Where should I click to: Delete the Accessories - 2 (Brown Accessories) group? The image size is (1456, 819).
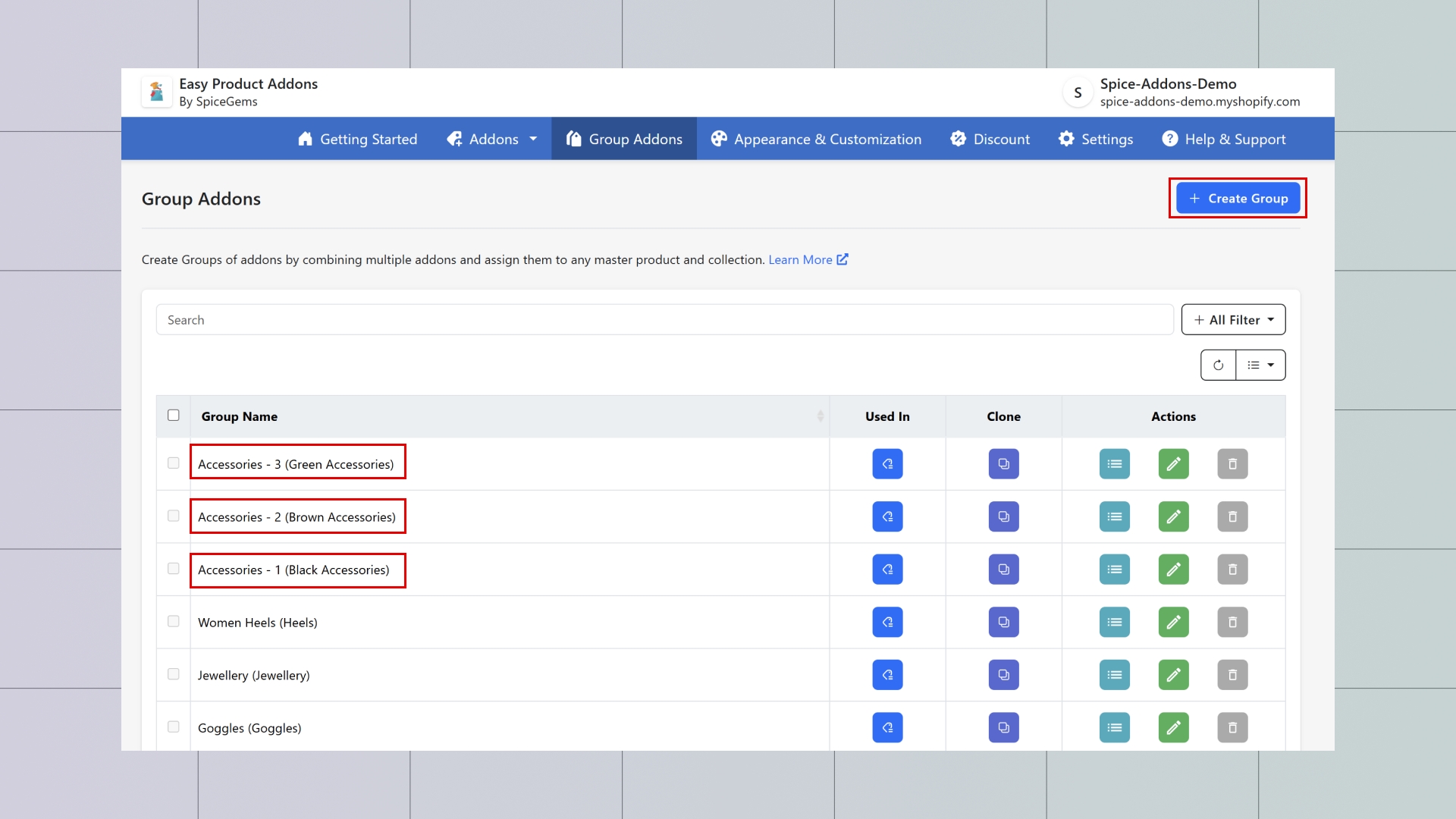[1232, 517]
